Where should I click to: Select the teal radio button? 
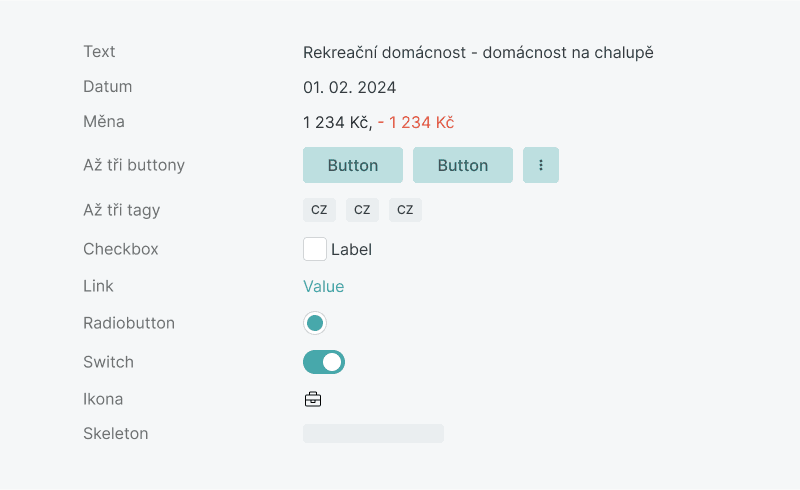tap(315, 323)
